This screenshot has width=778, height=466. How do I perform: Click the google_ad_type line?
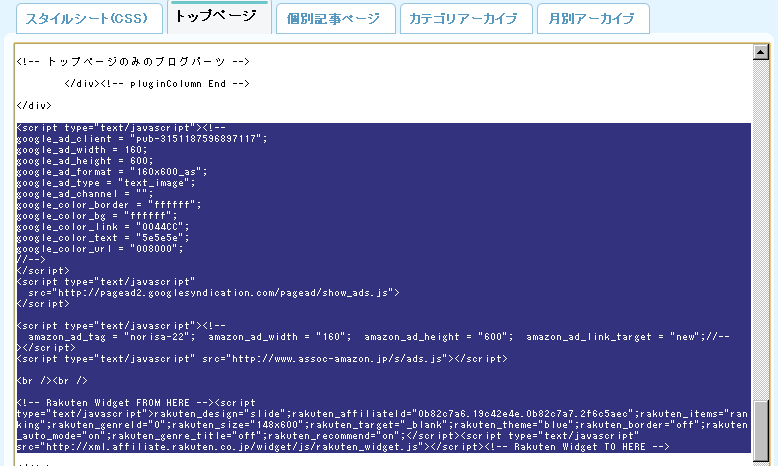tap(106, 183)
